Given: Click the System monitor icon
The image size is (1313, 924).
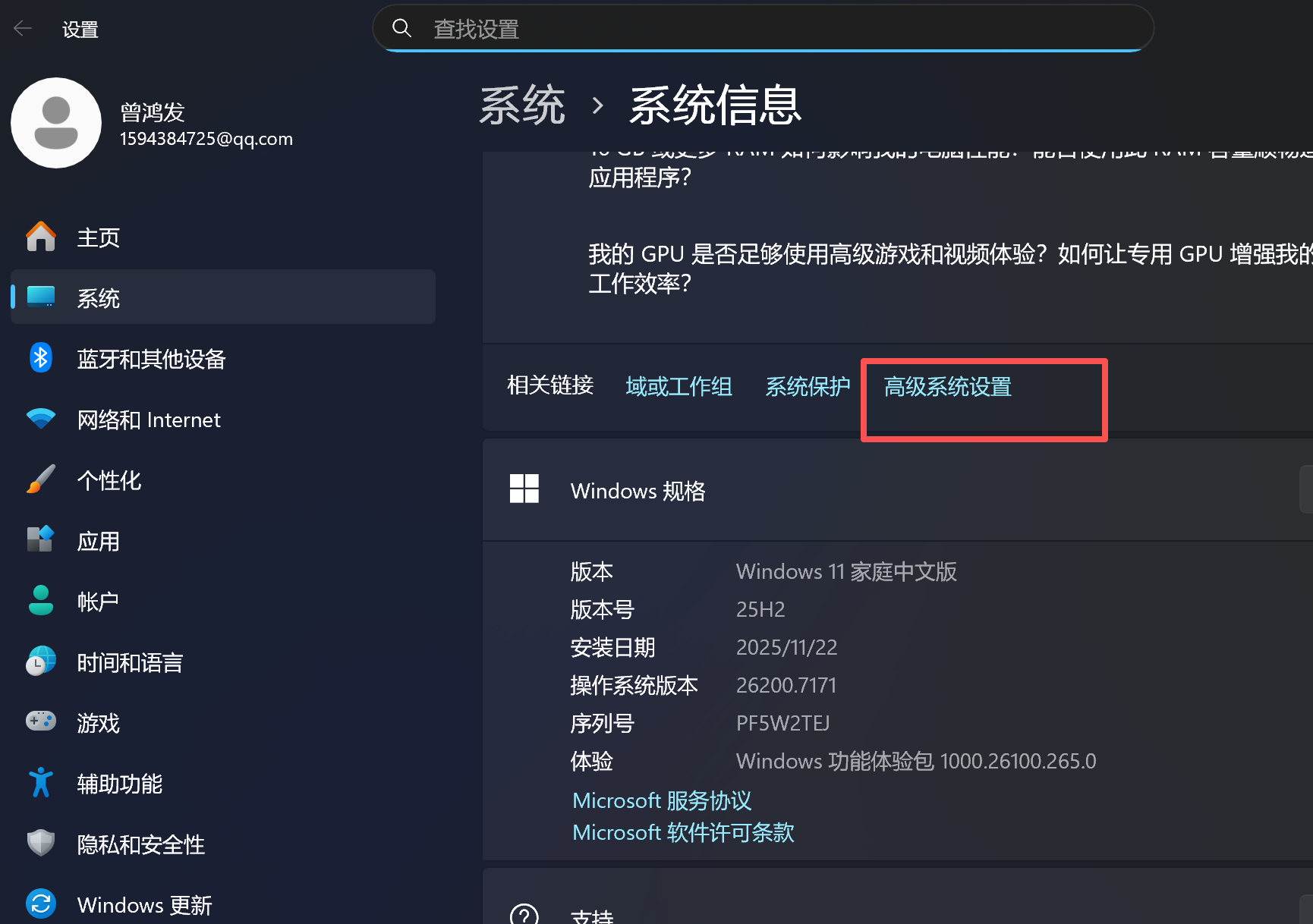Looking at the screenshot, I should click(41, 297).
